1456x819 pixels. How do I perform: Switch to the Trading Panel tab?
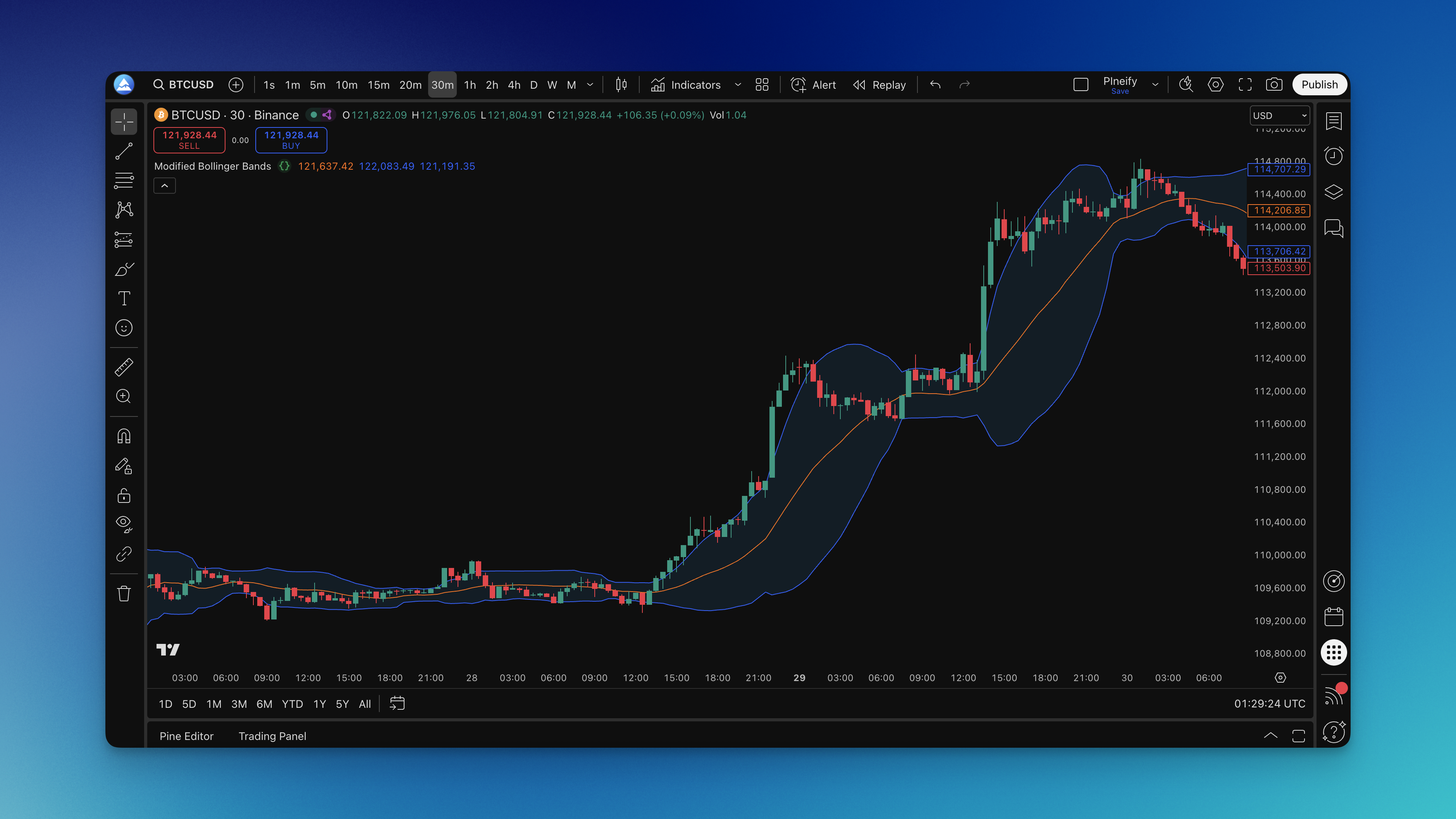(x=272, y=736)
